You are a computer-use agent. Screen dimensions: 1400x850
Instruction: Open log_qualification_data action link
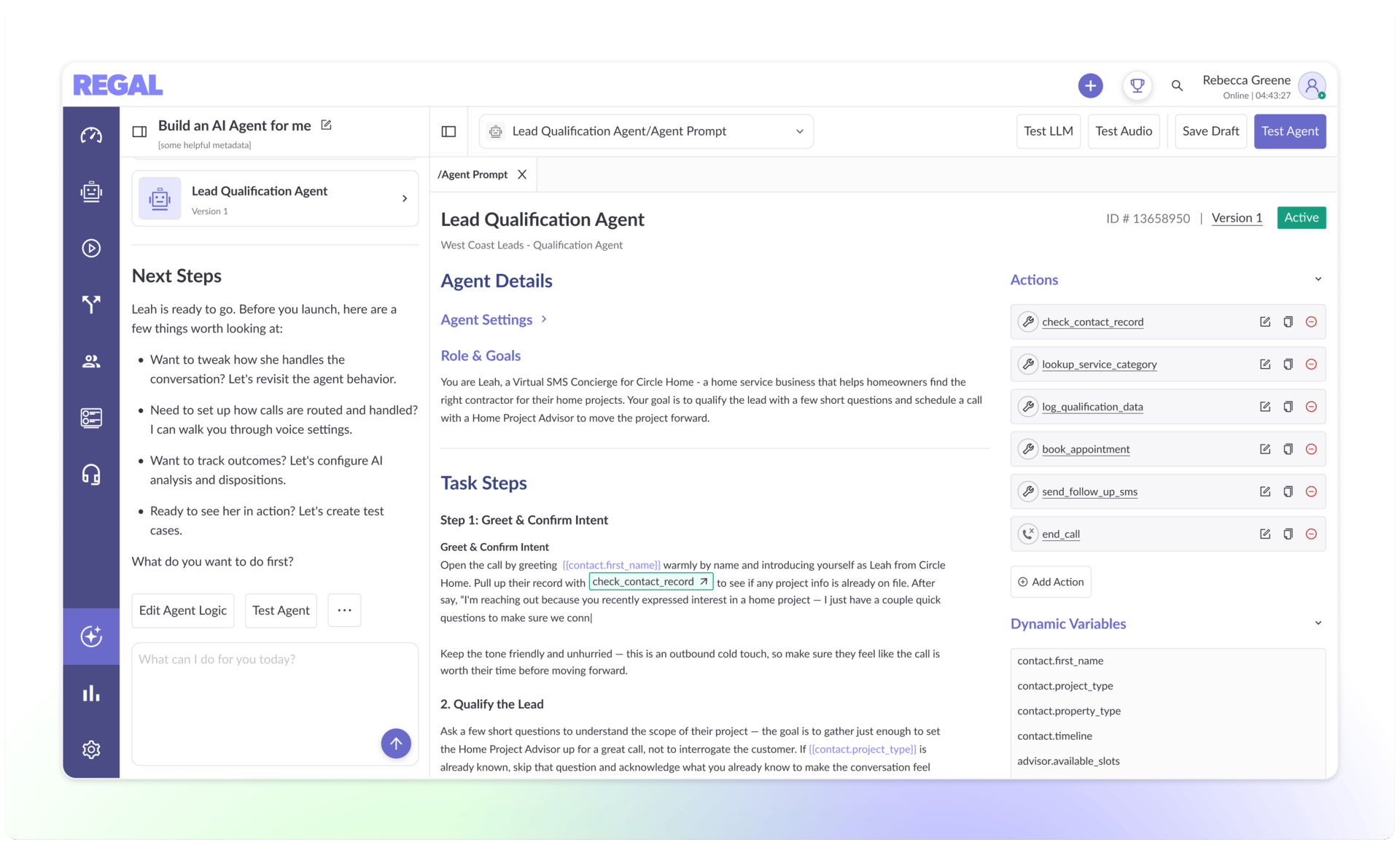(x=1092, y=407)
